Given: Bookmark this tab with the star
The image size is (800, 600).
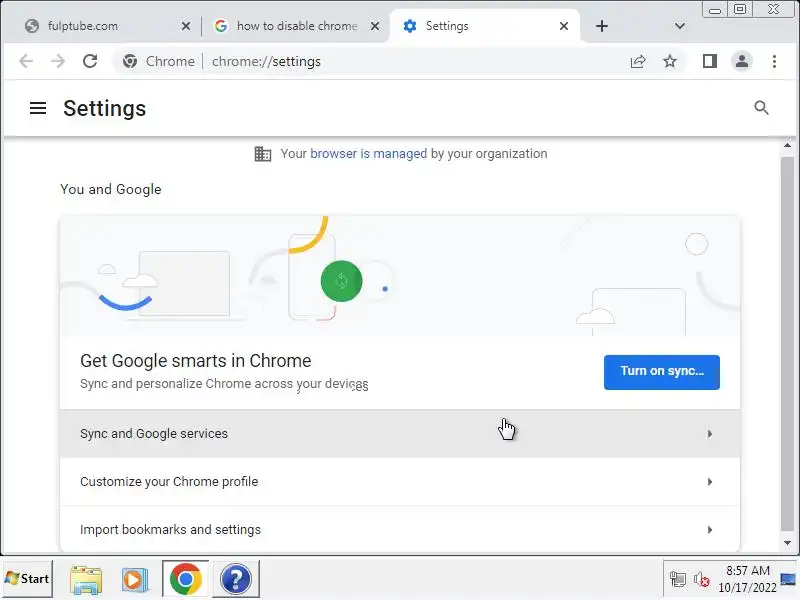Looking at the screenshot, I should click(670, 62).
